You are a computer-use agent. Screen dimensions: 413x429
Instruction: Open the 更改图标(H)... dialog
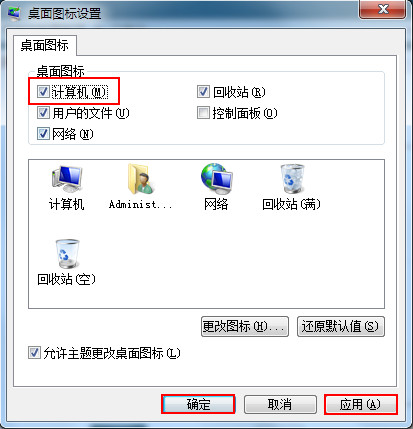pyautogui.click(x=245, y=326)
